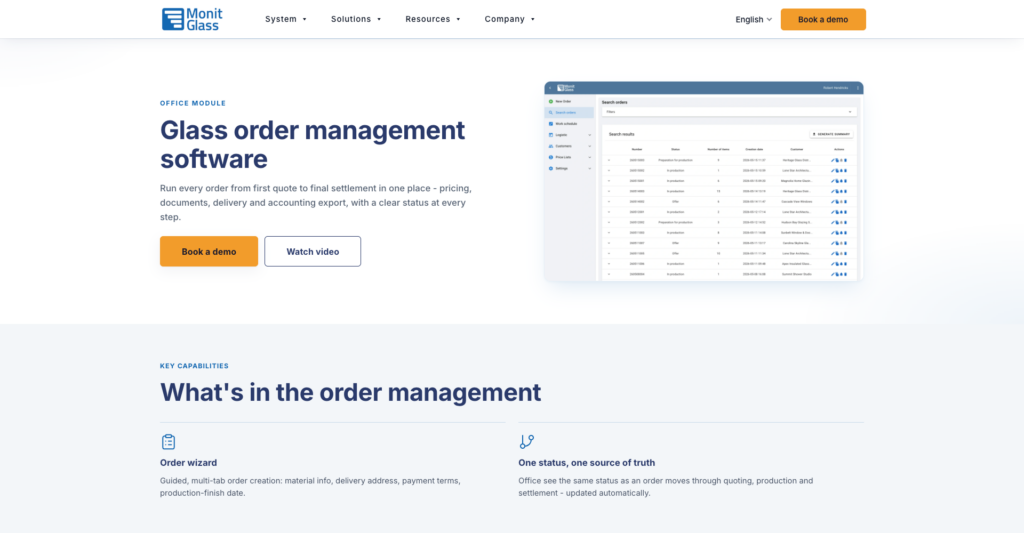
Task: Click the Order wizard clipboard icon
Action: pos(168,442)
